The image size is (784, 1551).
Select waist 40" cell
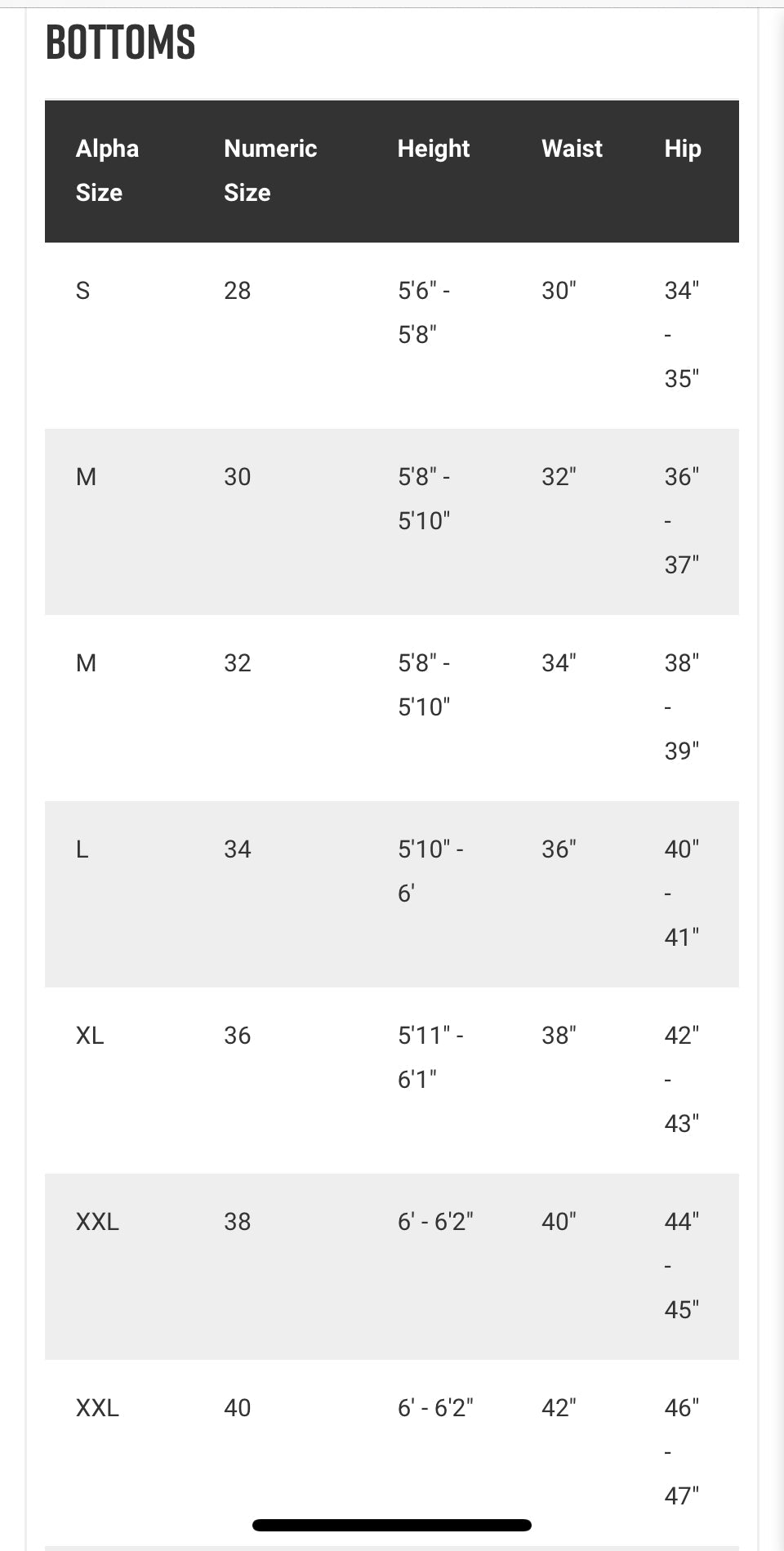559,1222
